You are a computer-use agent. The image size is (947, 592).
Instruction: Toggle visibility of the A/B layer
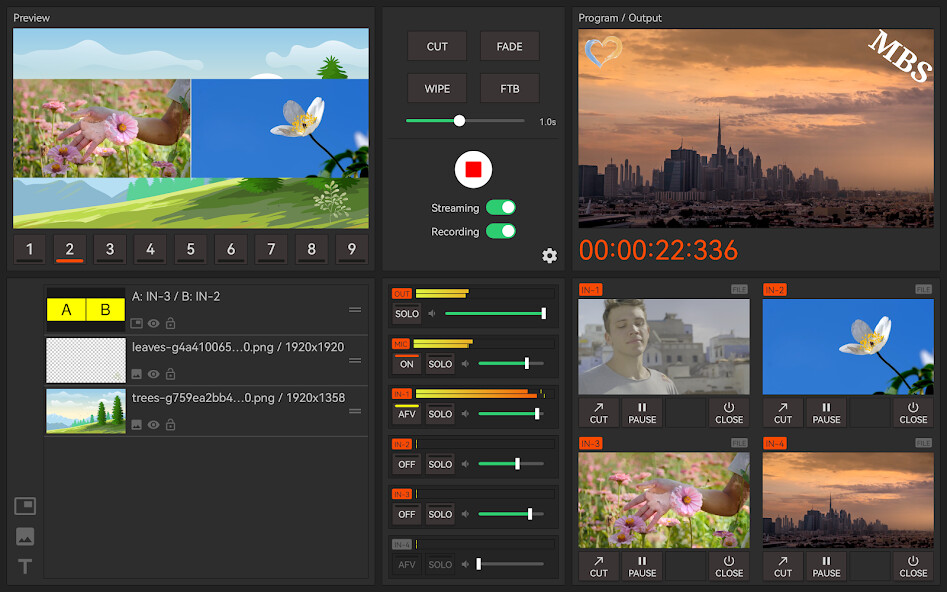point(153,324)
